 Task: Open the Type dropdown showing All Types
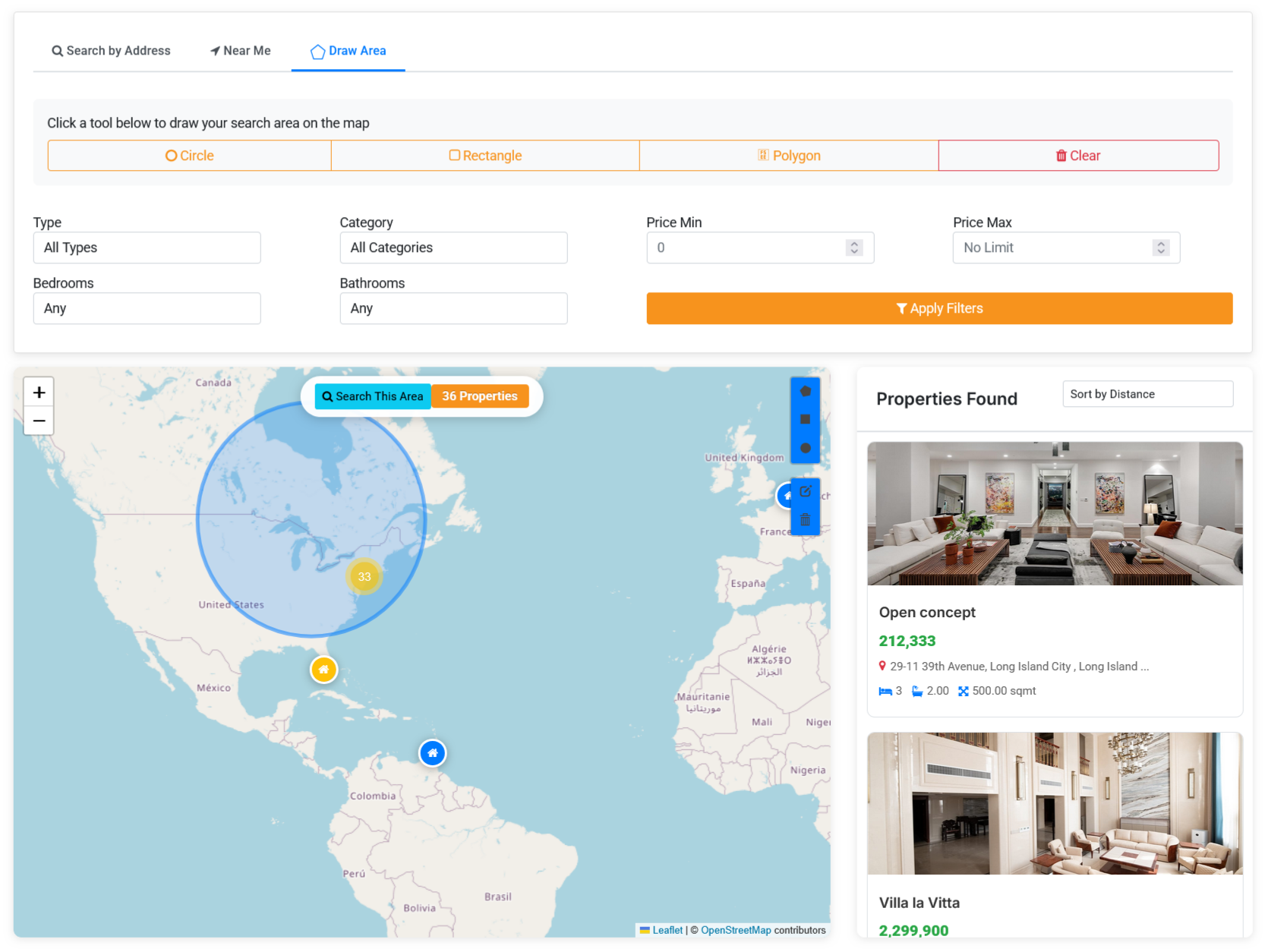pos(147,247)
